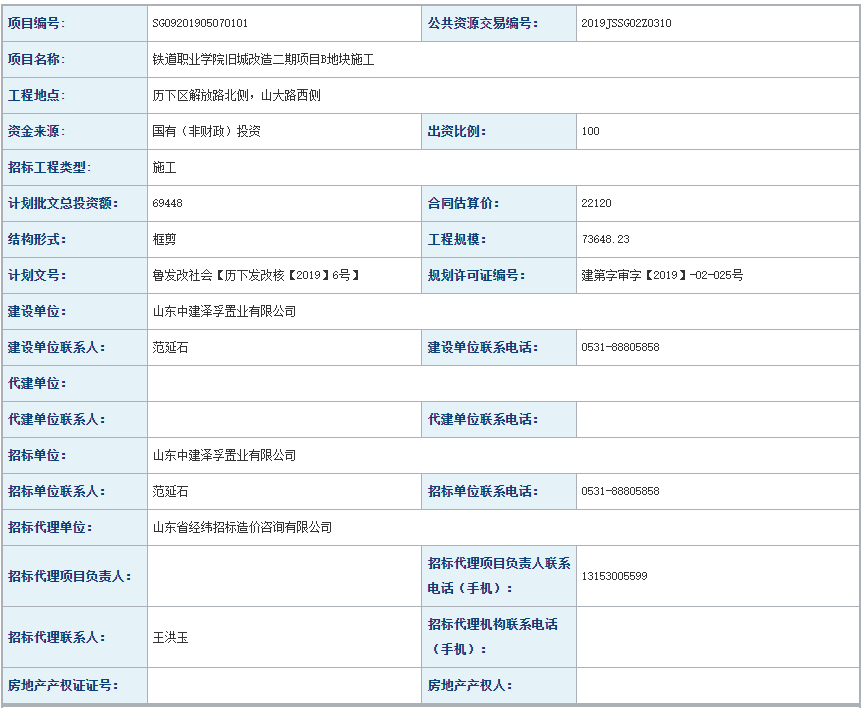866x708 pixels.
Task: Click the public resource trading number 2019JSSG02Z0310
Action: click(626, 23)
